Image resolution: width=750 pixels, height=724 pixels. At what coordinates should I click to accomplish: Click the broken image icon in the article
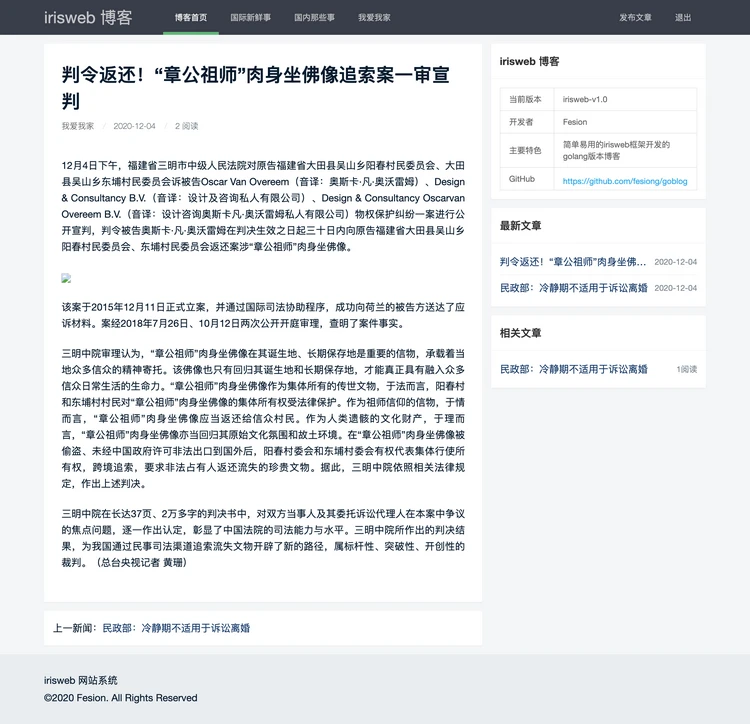tap(66, 278)
